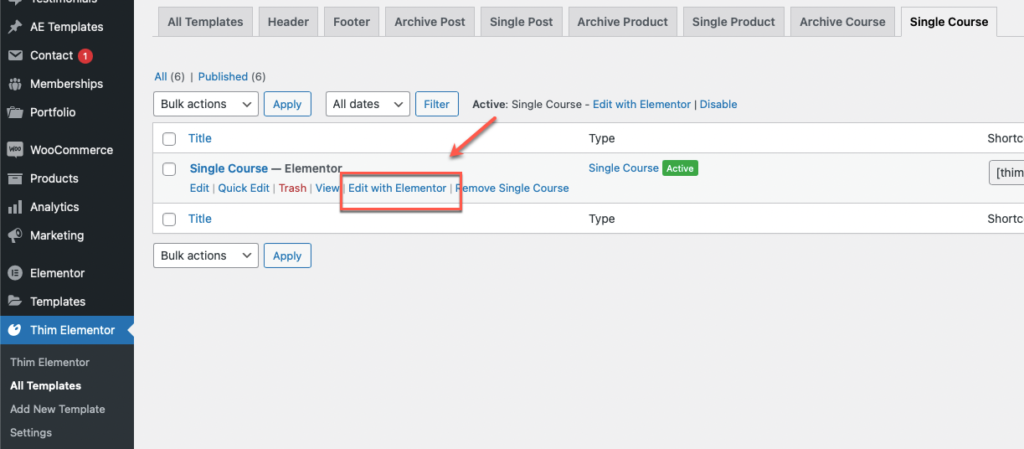Click the AE Templates pin icon
Viewport: 1024px width, 449px height.
pos(14,27)
